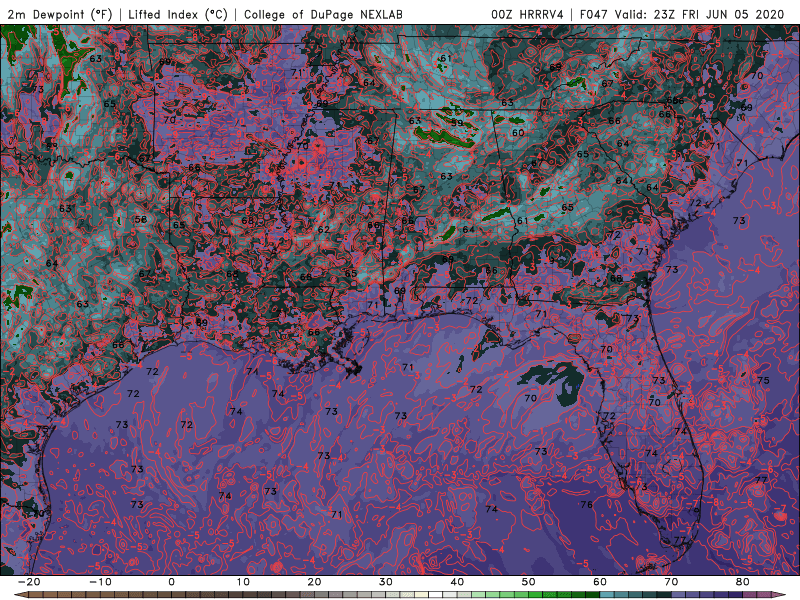
Task: Click the 20 label on the color scale
Action: pyautogui.click(x=314, y=582)
